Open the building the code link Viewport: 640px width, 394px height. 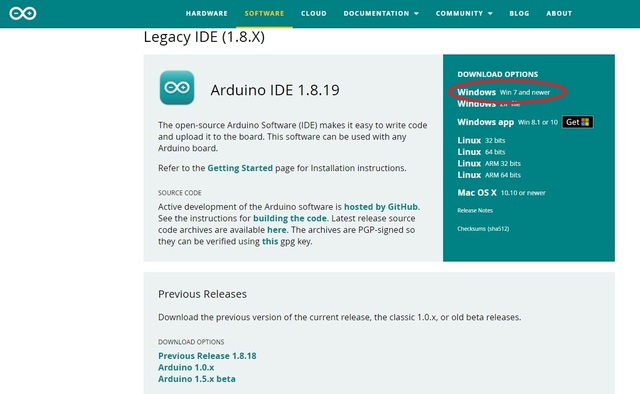290,218
